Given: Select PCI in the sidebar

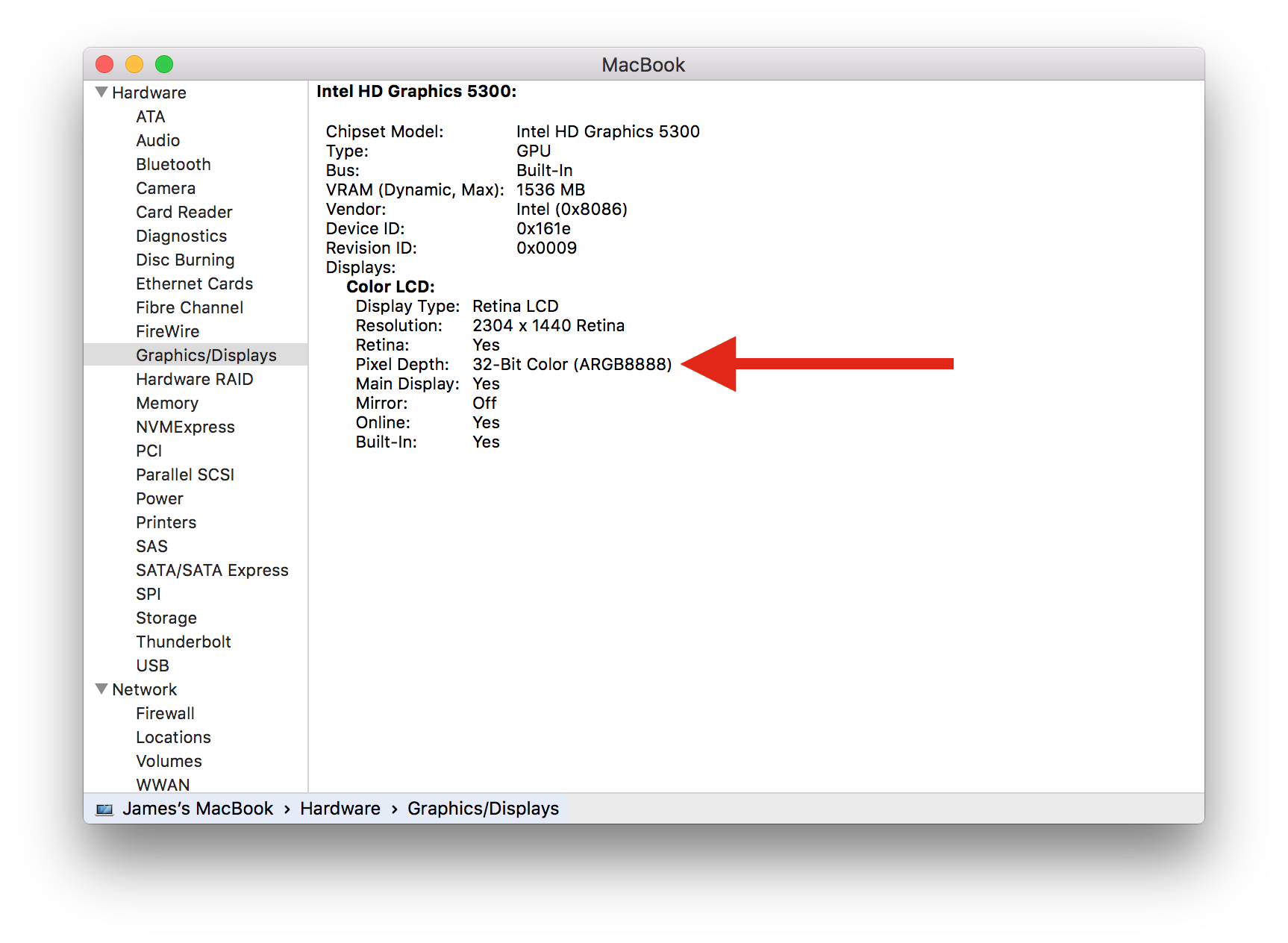Looking at the screenshot, I should pyautogui.click(x=149, y=451).
